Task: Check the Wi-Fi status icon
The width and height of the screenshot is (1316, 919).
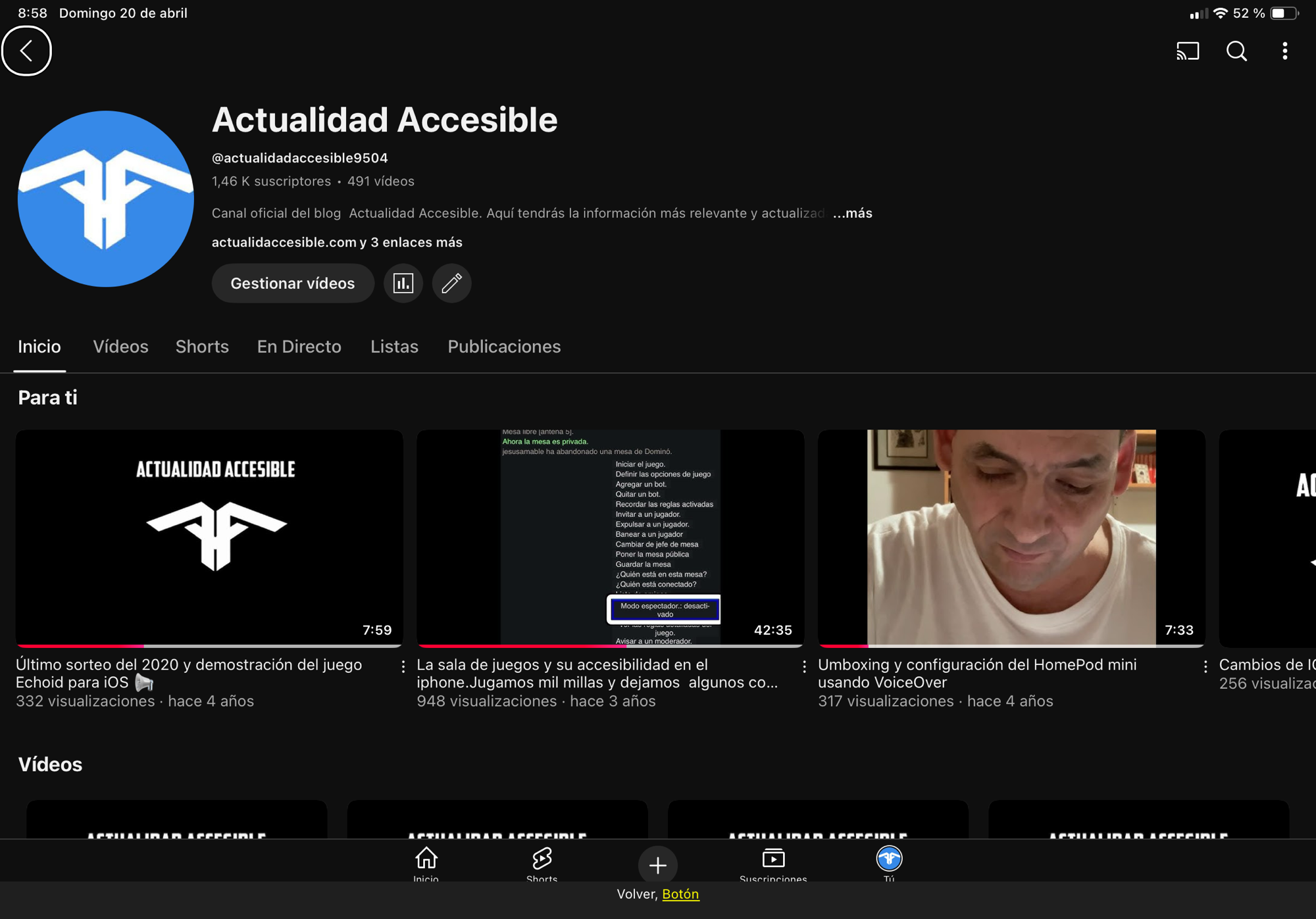Action: (x=1220, y=13)
